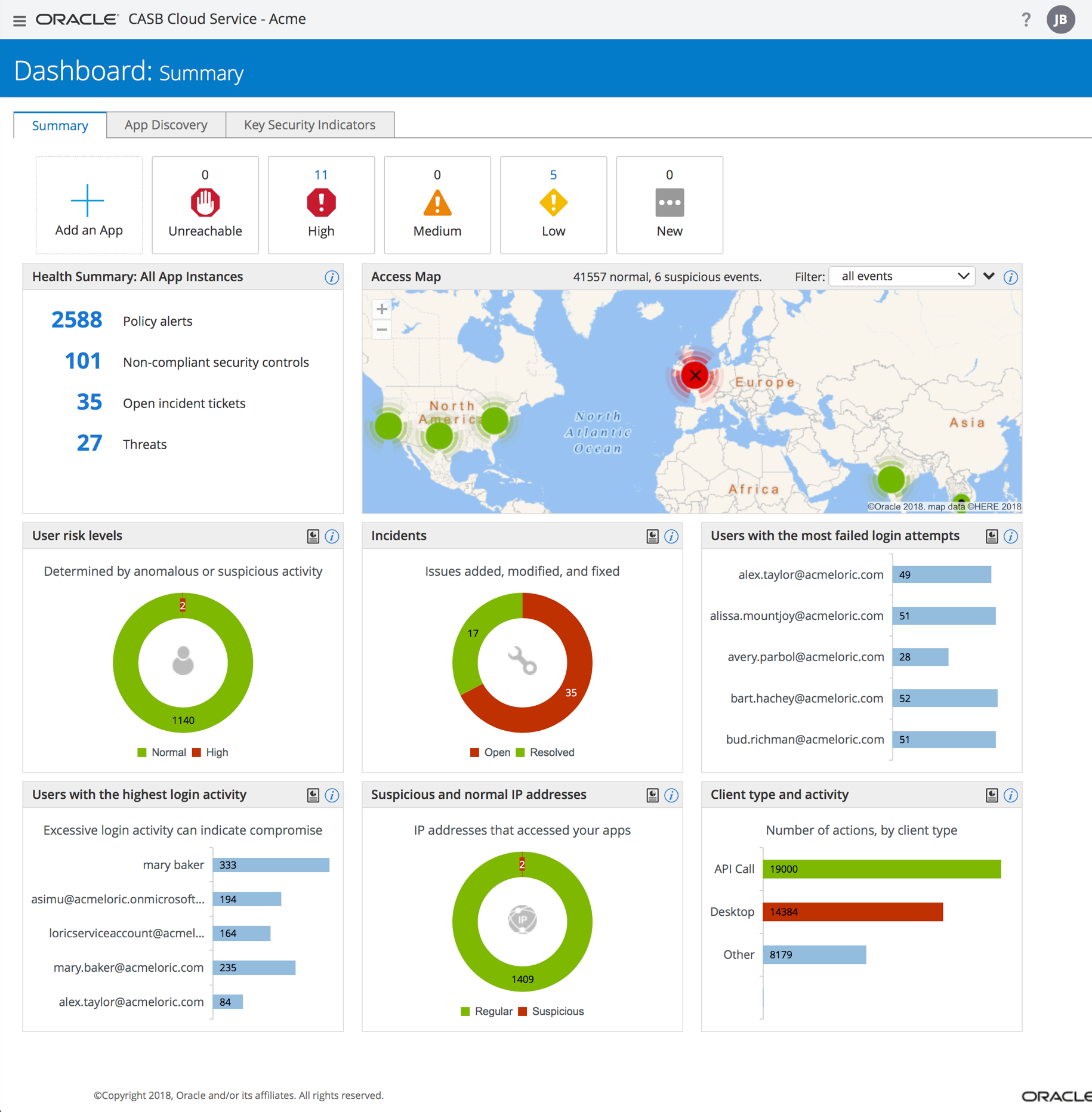This screenshot has height=1112, width=1092.
Task: Show info for User risk levels
Action: coord(332,536)
